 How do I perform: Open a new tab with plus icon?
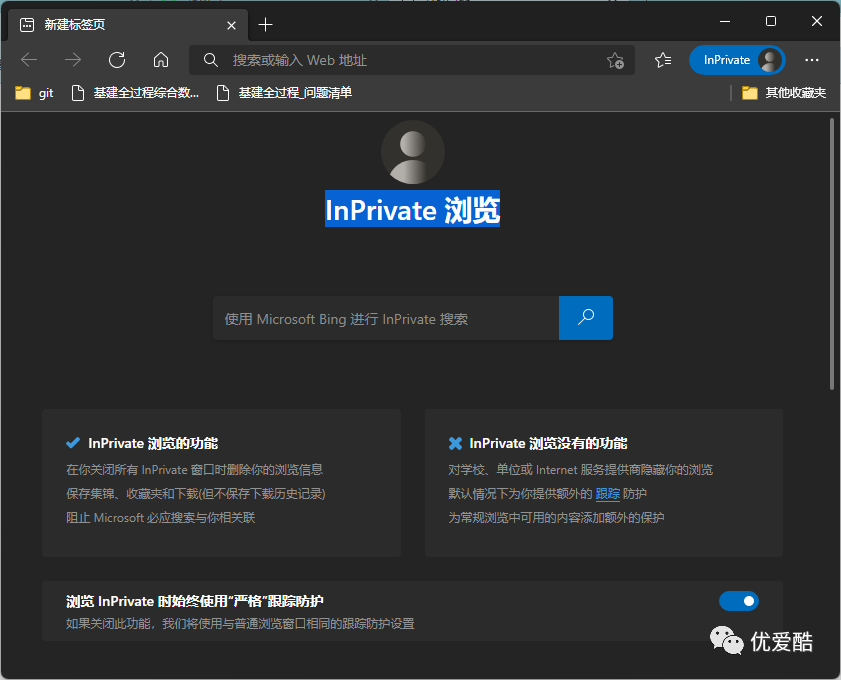[265, 25]
